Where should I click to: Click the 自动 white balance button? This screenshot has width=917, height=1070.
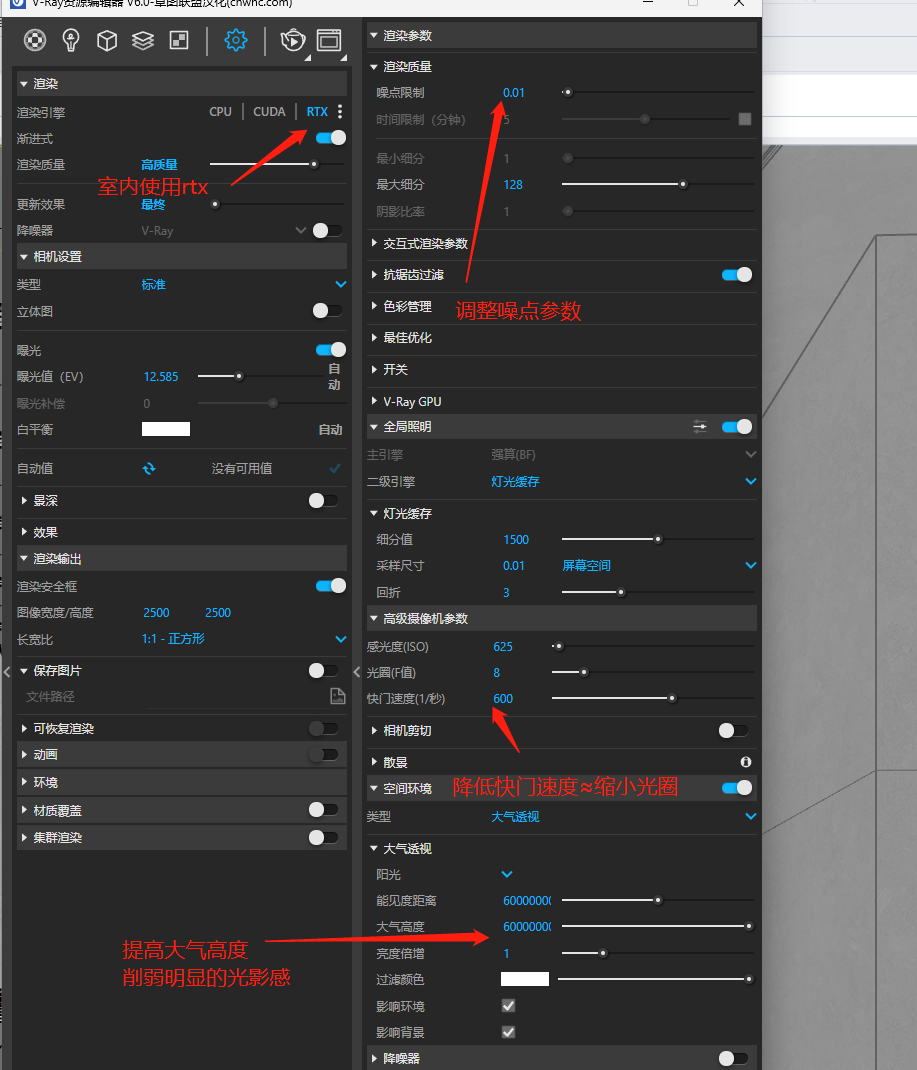click(x=330, y=430)
